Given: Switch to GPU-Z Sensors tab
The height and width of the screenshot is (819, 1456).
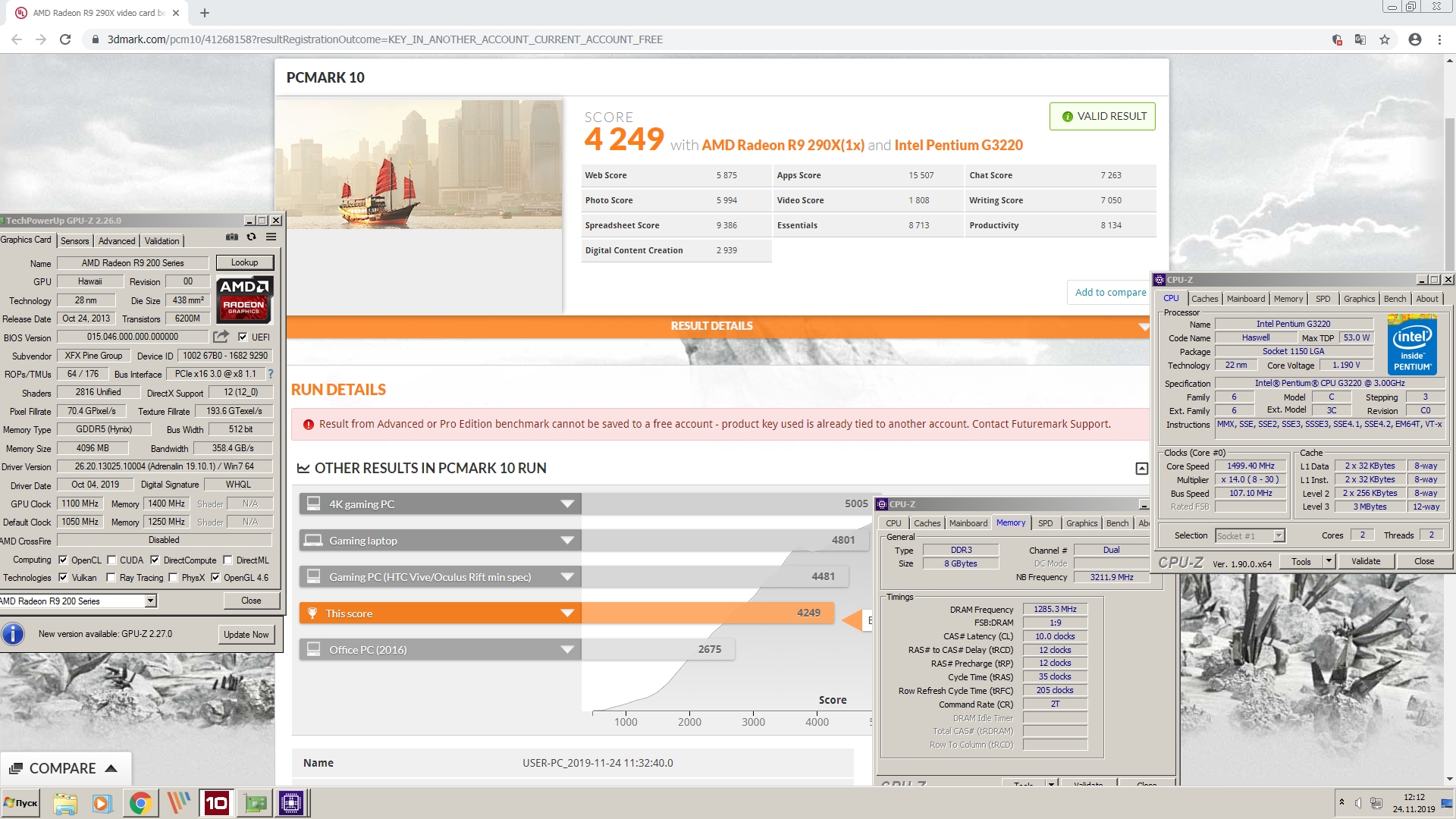Looking at the screenshot, I should (75, 240).
